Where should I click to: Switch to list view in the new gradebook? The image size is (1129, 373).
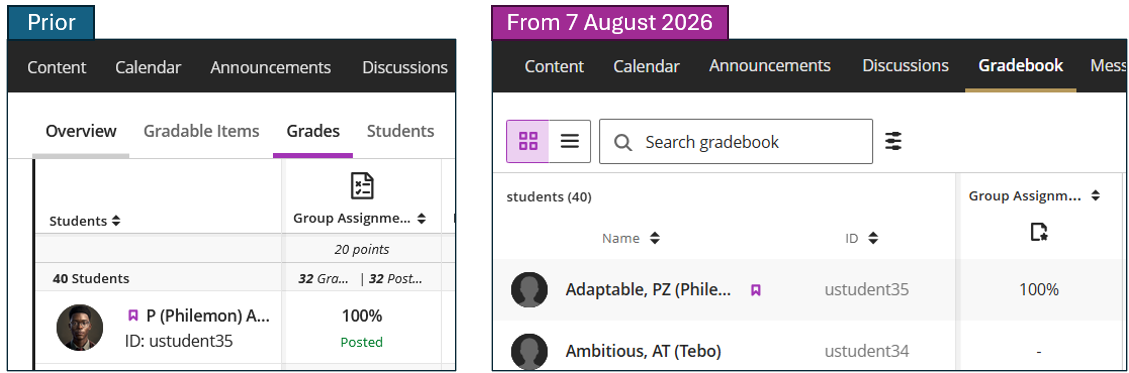tap(570, 141)
